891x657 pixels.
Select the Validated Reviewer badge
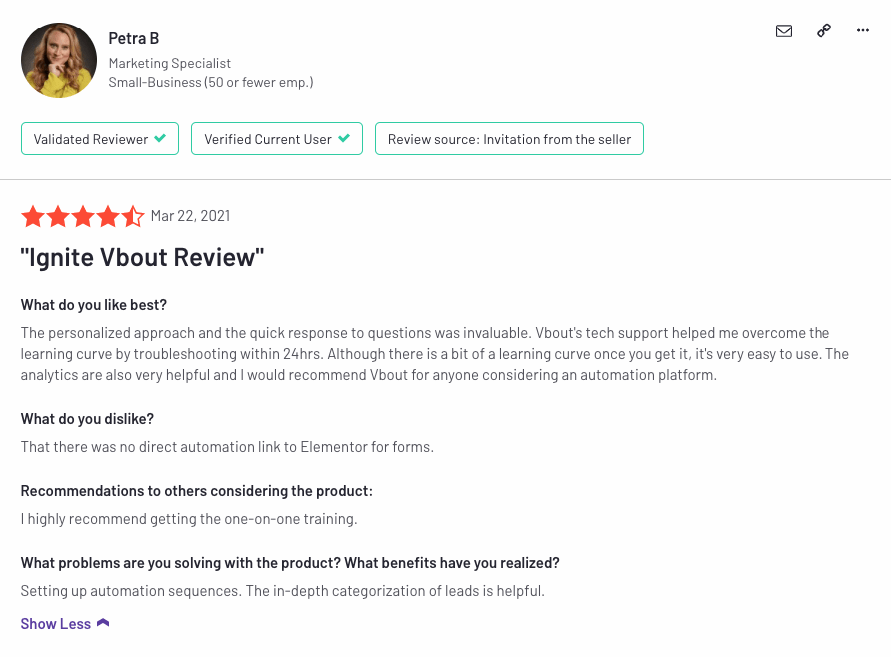click(x=100, y=139)
